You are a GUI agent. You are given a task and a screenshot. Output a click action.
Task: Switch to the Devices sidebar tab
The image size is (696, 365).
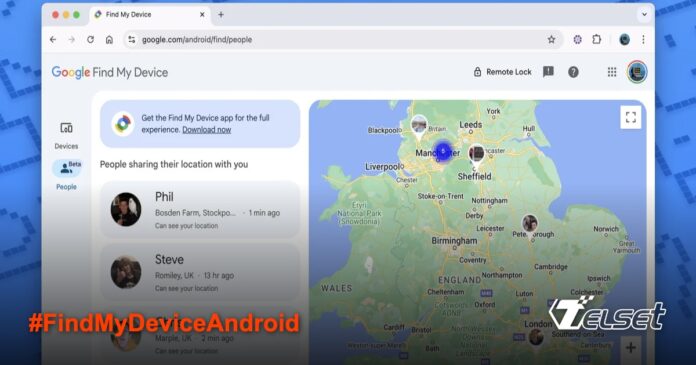[x=66, y=135]
